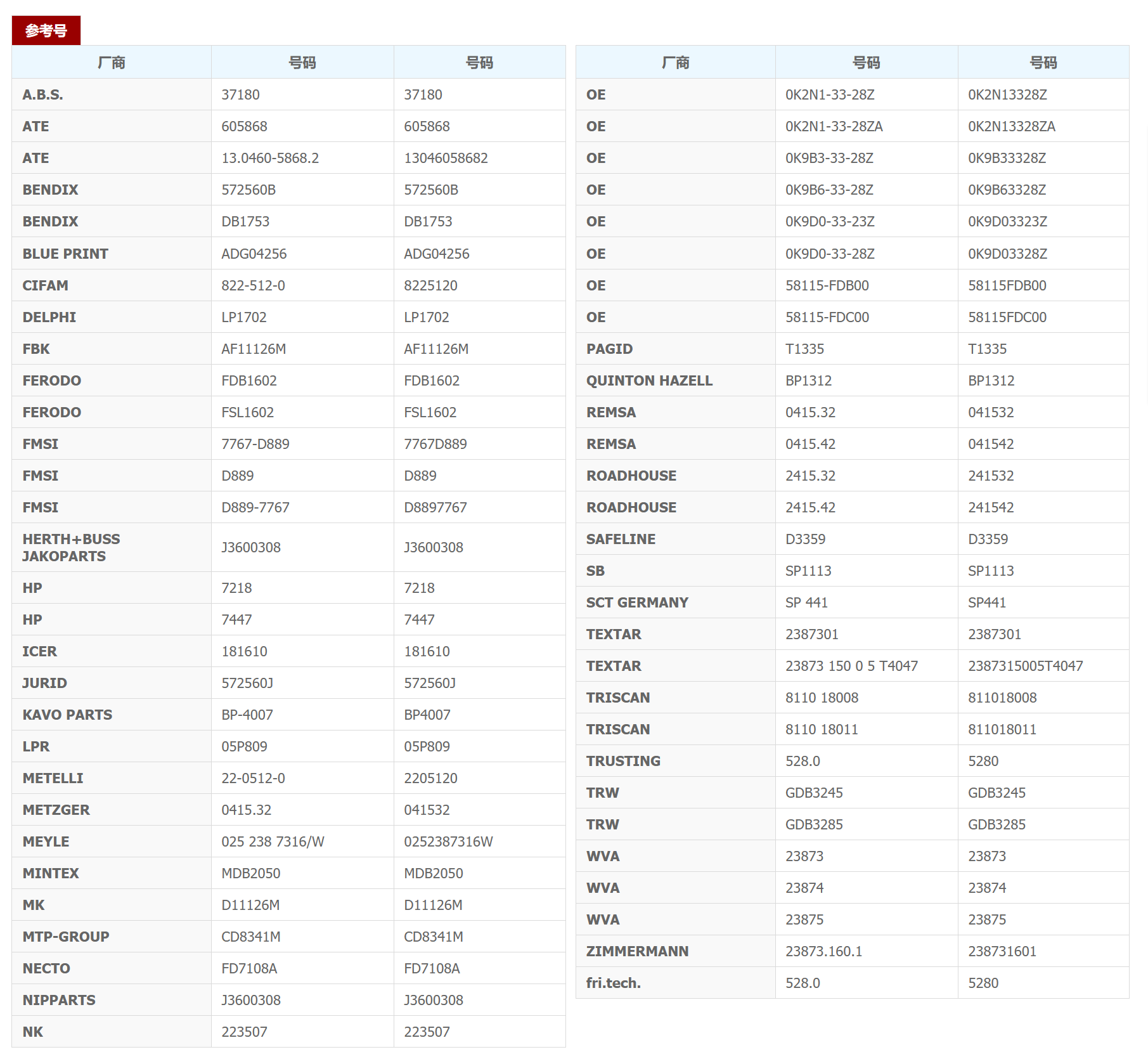Click the code BP4007
The image size is (1148, 1052).
coord(427,715)
